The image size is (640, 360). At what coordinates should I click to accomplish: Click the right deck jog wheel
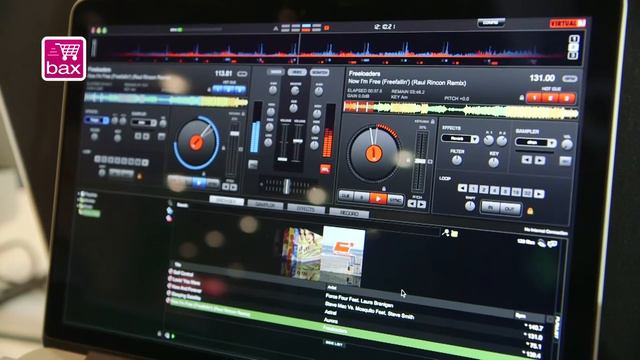(373, 153)
